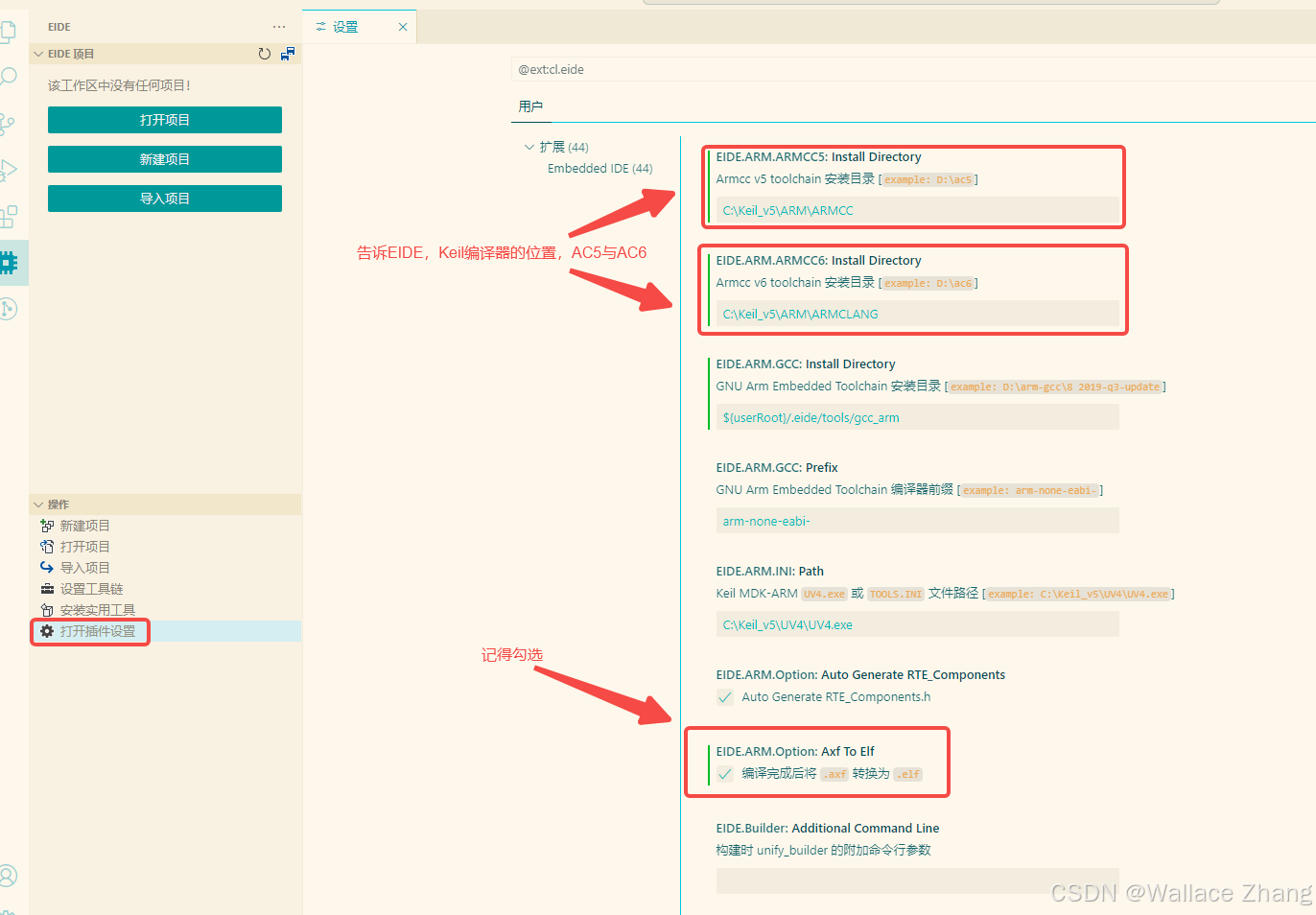Open the EIDE panel more actions ellipsis

pos(279,27)
